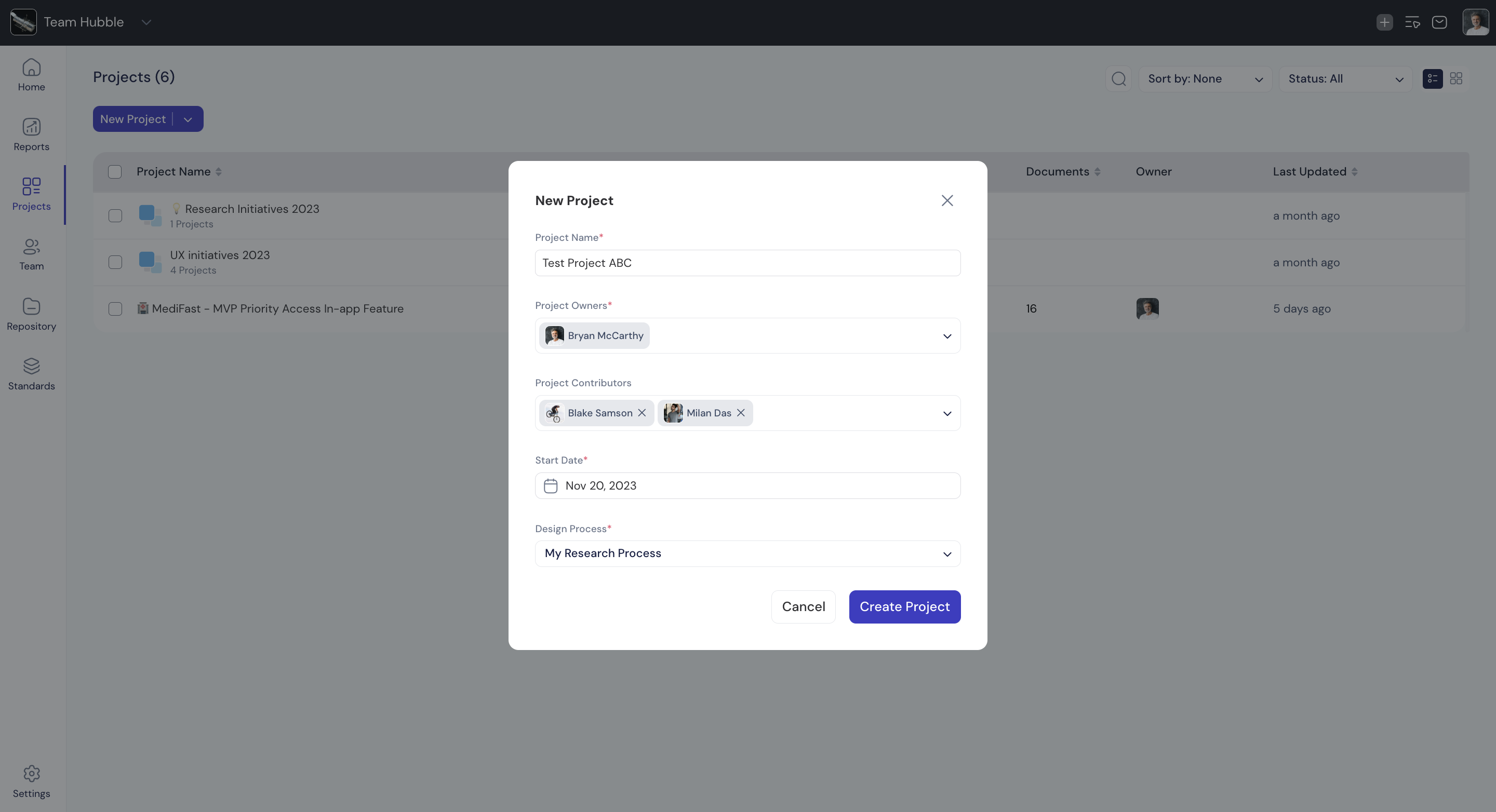Go to the Repository section
This screenshot has height=812, width=1496.
click(31, 314)
